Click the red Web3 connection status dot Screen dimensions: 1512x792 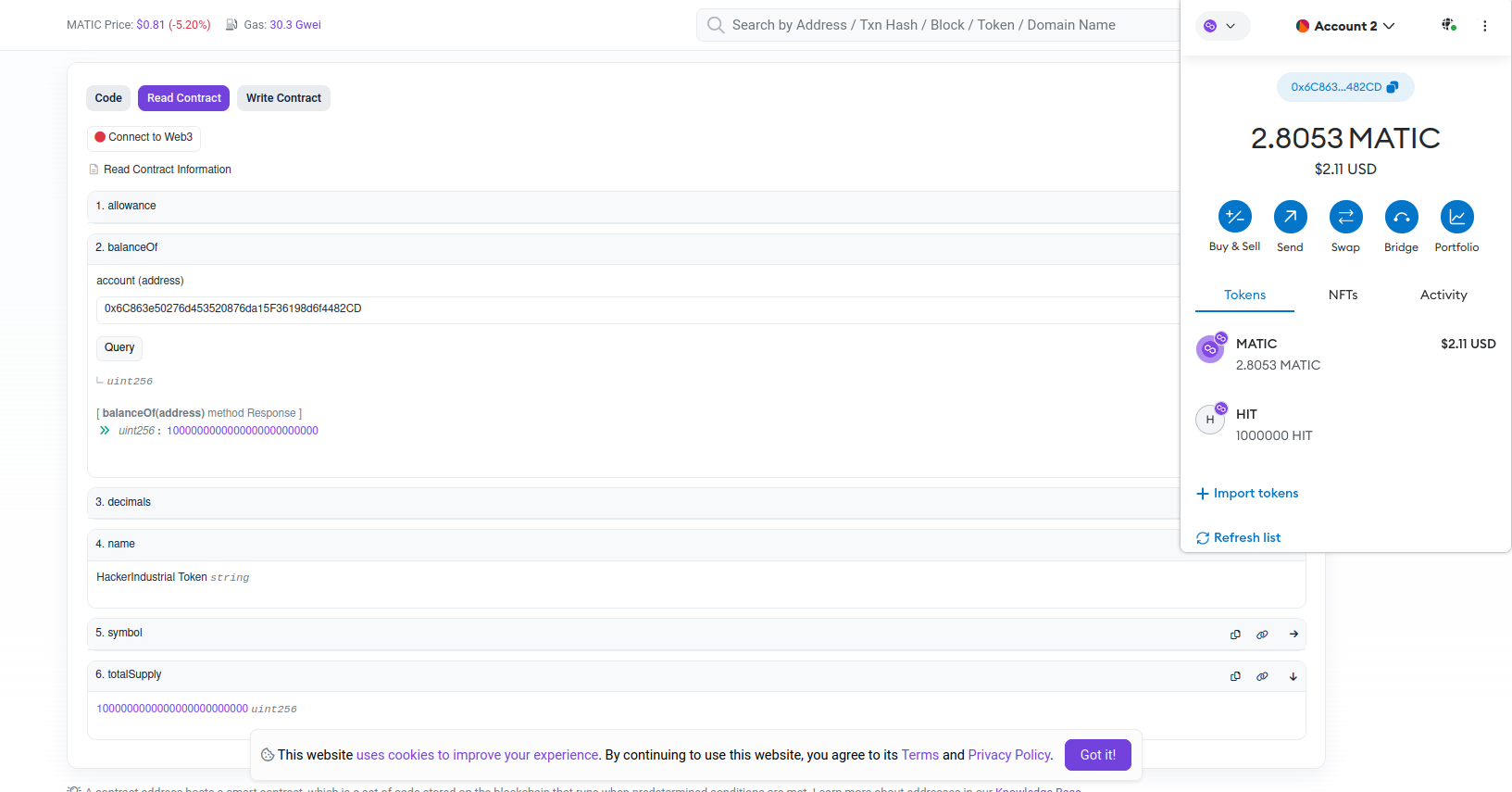pyautogui.click(x=100, y=137)
